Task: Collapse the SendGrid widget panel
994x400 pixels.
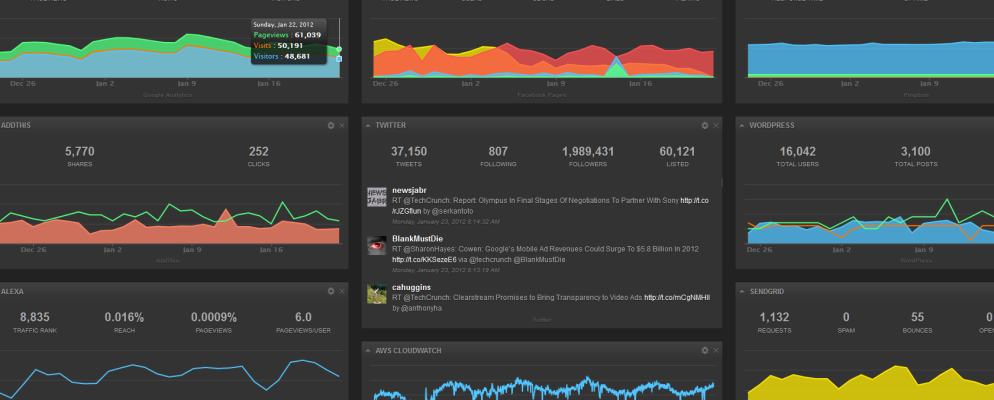Action: (741, 291)
